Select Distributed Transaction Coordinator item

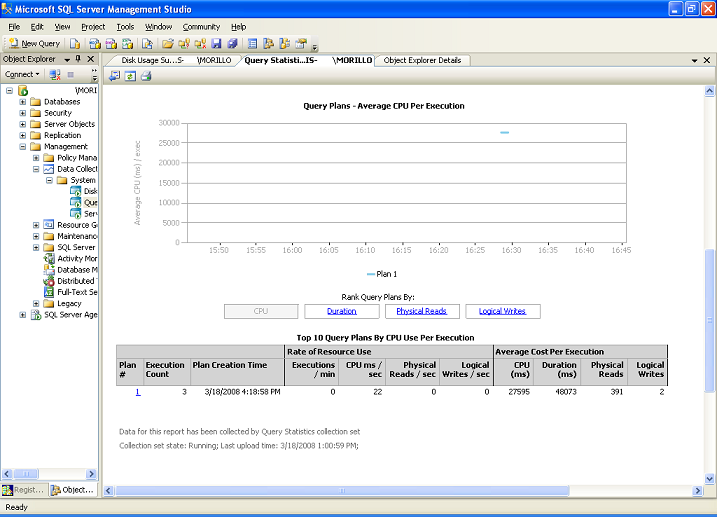70,281
